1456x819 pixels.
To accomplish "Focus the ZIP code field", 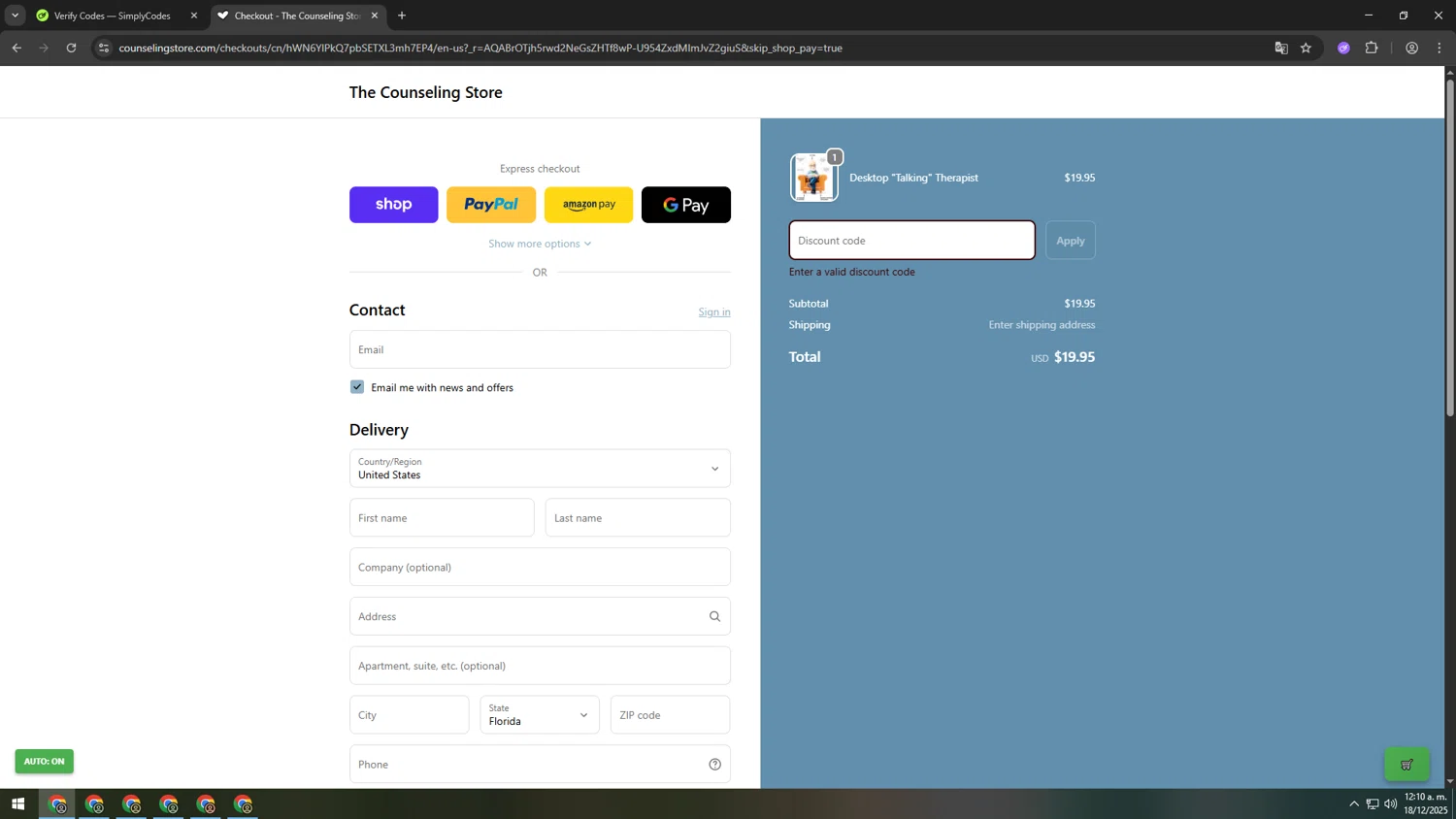I will [x=671, y=715].
